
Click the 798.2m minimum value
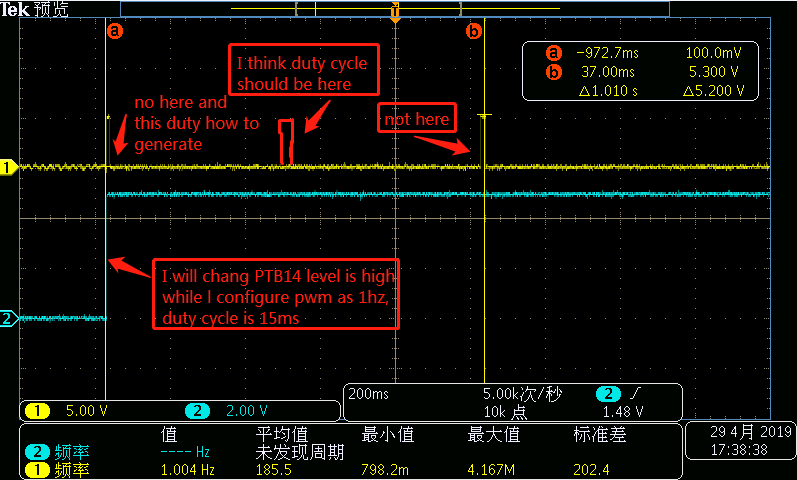click(385, 470)
